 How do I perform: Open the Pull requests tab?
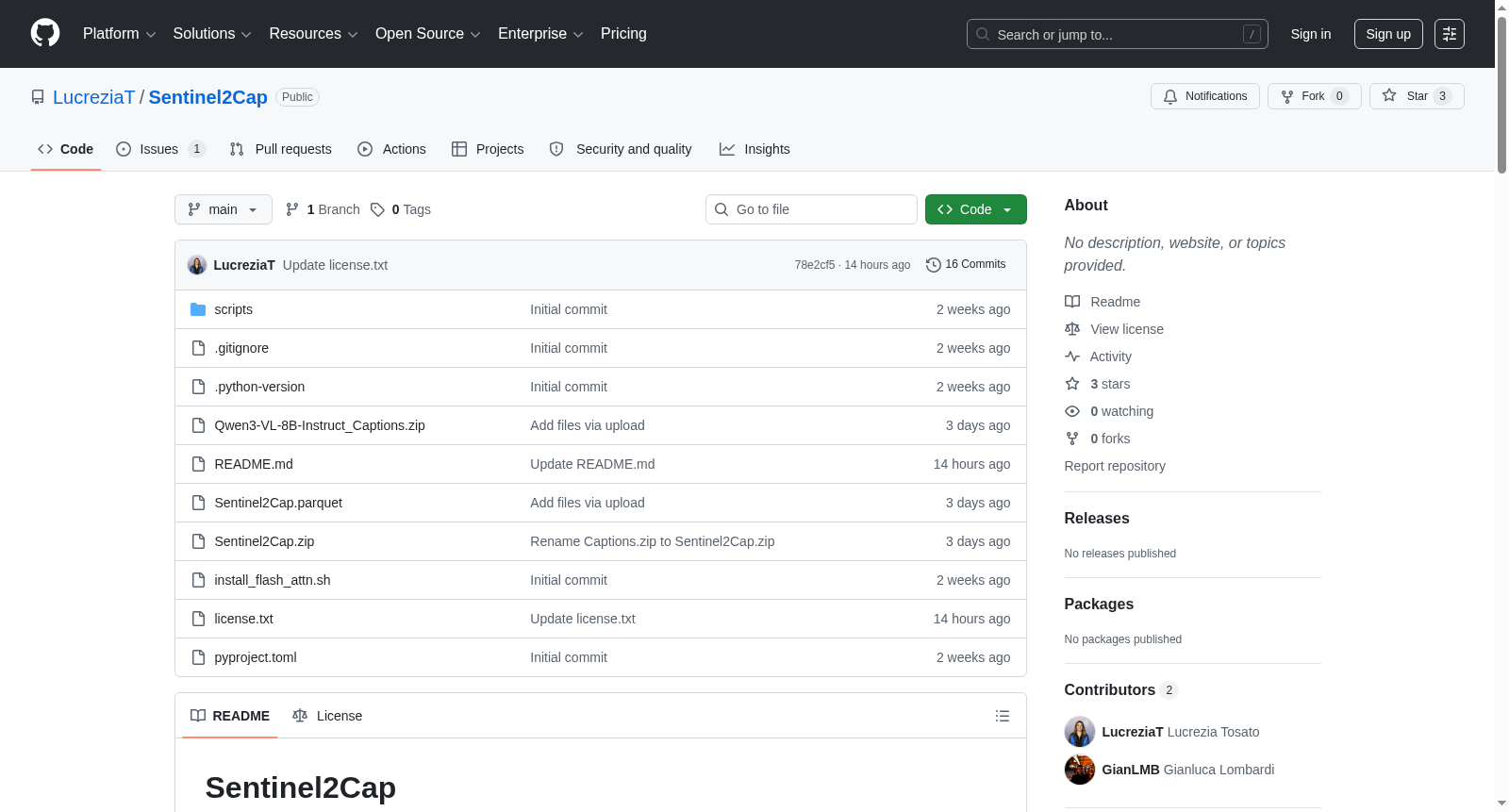[281, 149]
